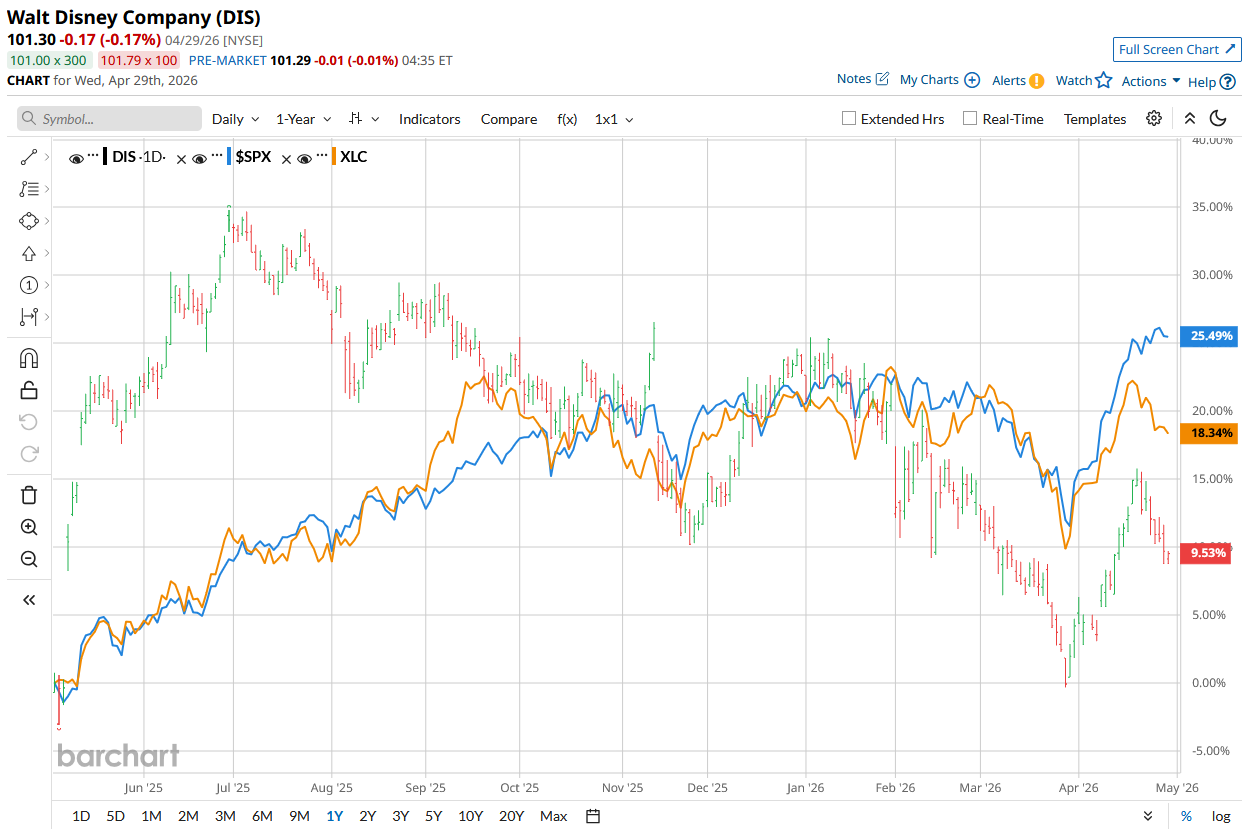
Task: Switch to dark mode moon icon
Action: [x=1218, y=118]
